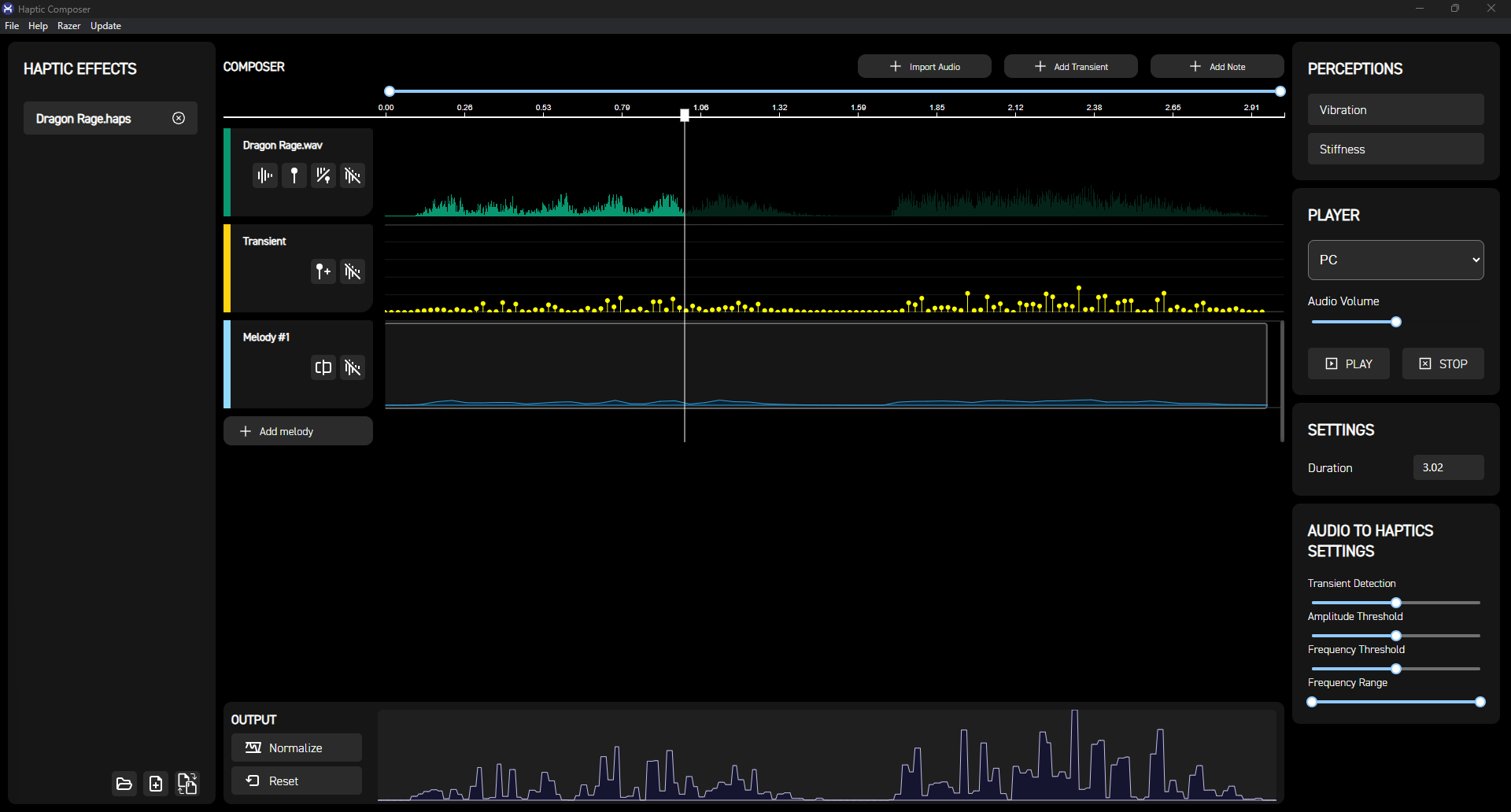Viewport: 1511px width, 812px height.
Task: Click the Duration input field
Action: click(x=1448, y=467)
